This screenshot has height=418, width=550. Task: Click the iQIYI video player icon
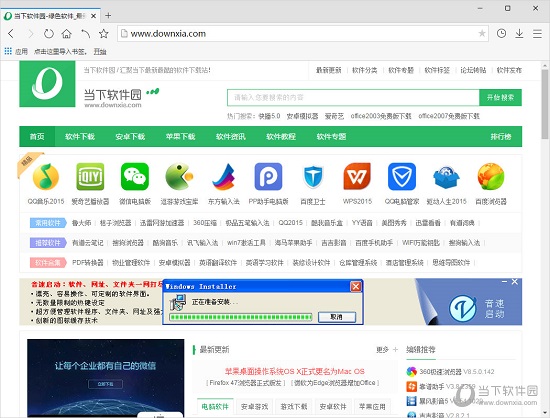[x=90, y=176]
